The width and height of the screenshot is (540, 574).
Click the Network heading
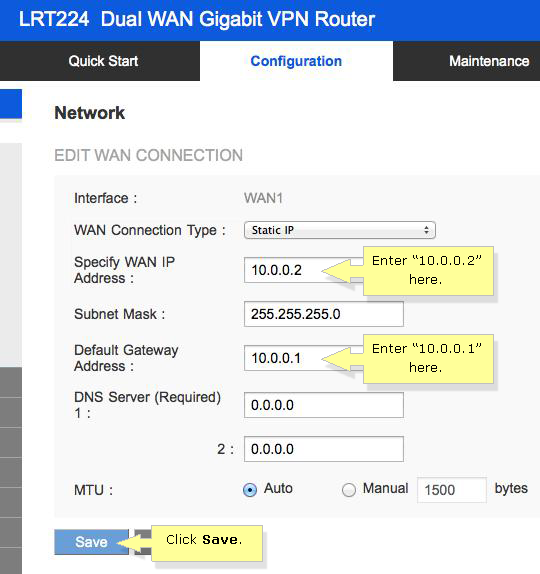point(90,113)
